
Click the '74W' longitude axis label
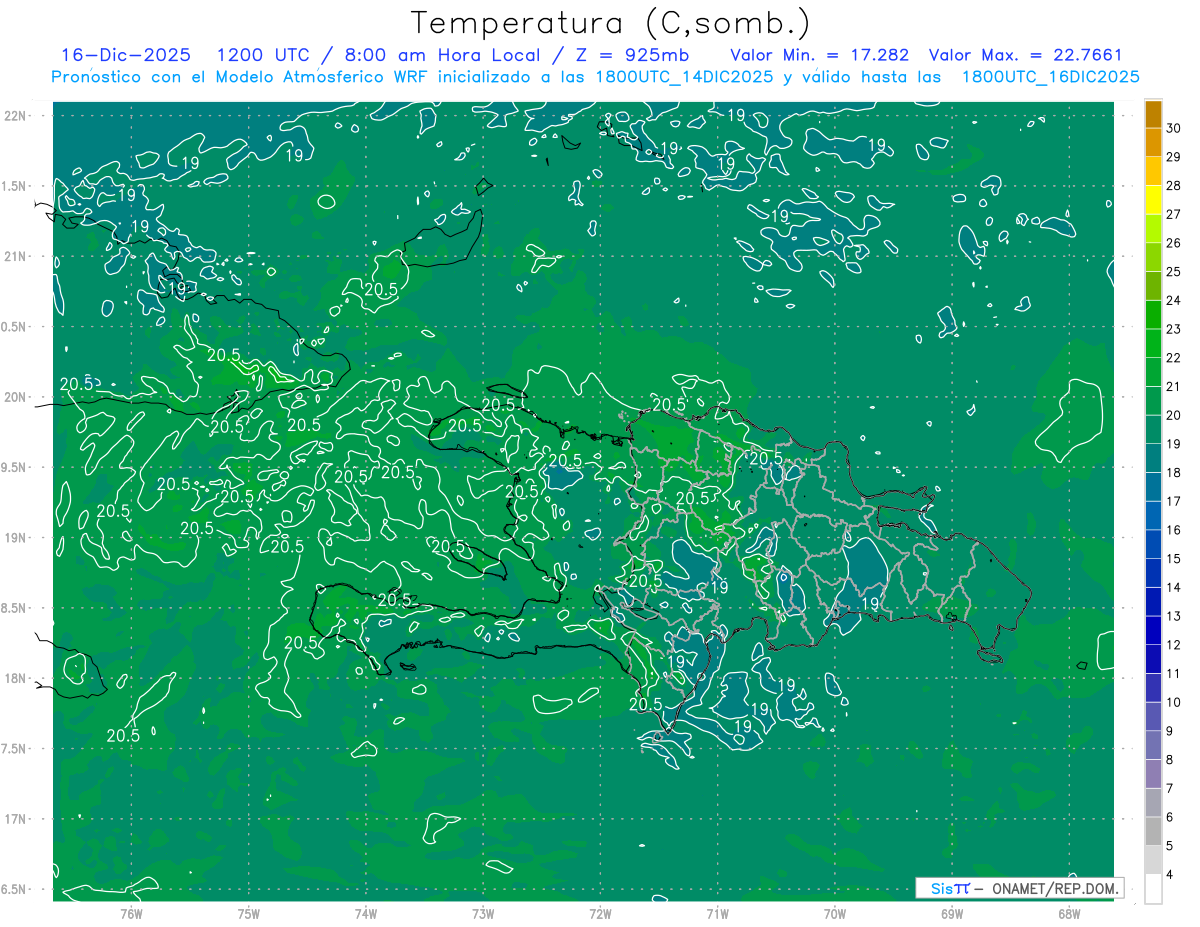coord(366,915)
